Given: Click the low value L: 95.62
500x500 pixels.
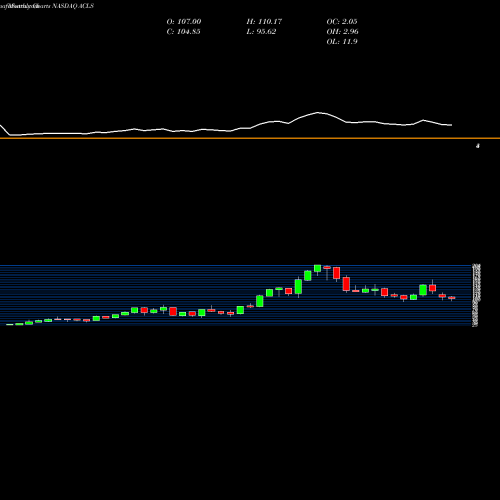Looking at the screenshot, I should click(261, 32).
